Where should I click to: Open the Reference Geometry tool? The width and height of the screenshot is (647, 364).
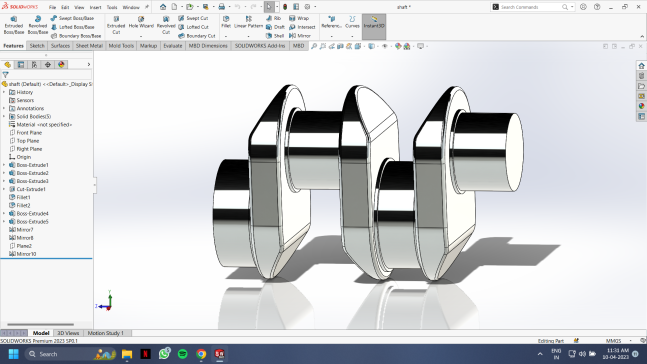[331, 22]
